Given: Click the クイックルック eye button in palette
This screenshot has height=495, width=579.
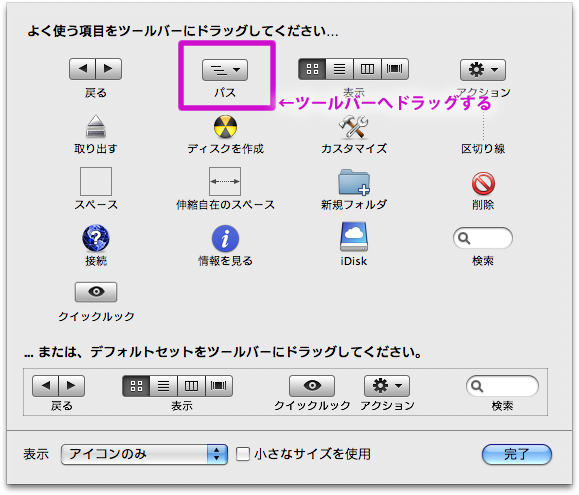Looking at the screenshot, I should (x=96, y=292).
